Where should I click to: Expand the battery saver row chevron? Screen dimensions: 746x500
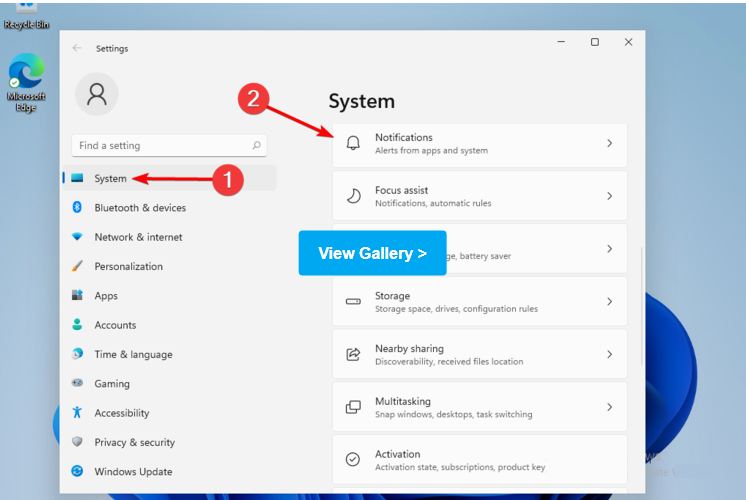click(609, 249)
